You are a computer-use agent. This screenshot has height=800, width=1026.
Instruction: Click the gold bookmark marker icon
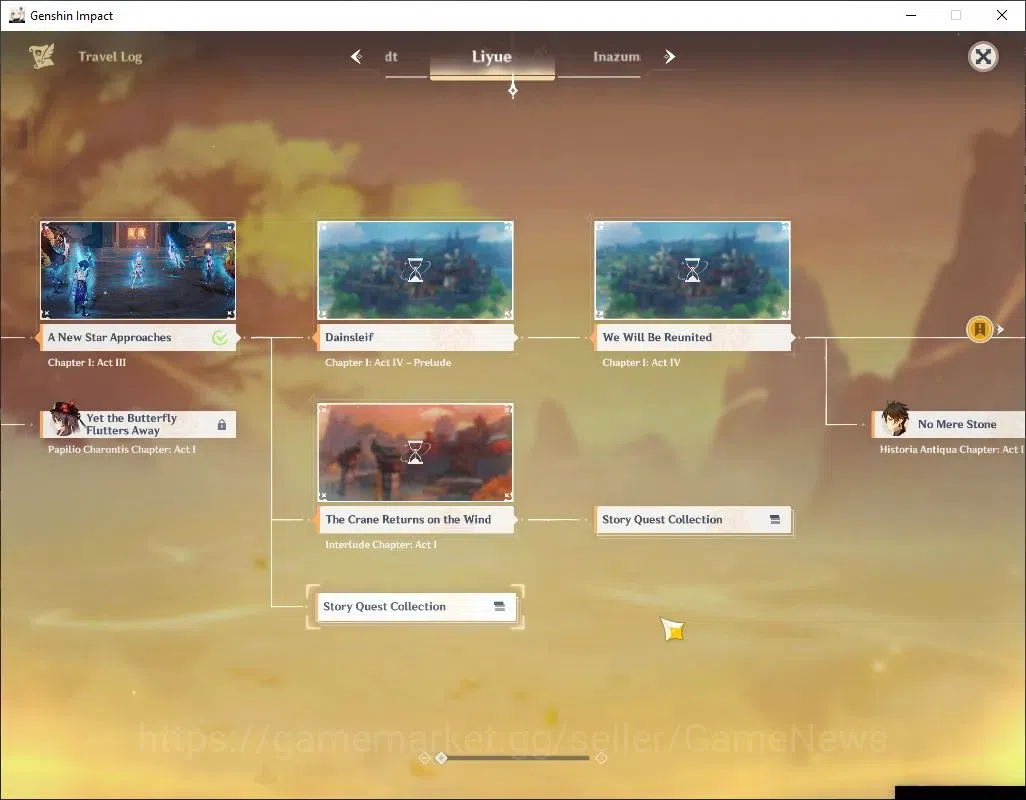tap(980, 329)
